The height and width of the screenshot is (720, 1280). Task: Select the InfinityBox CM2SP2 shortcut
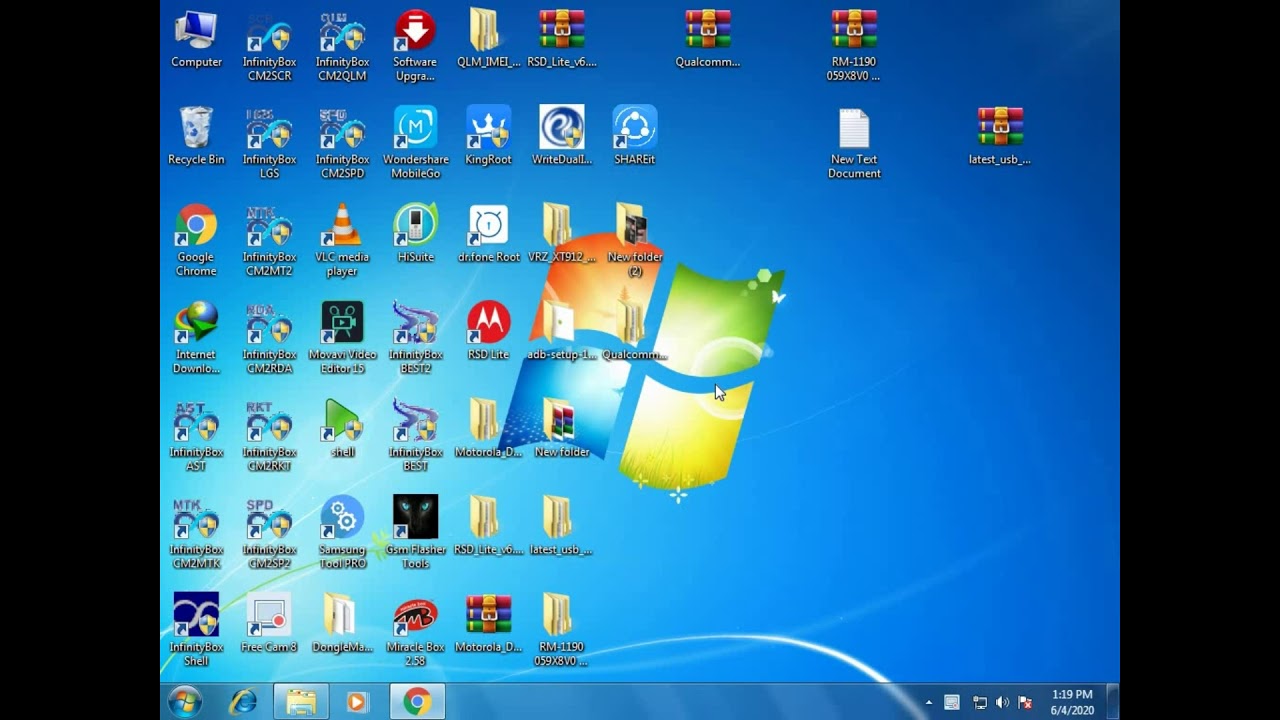coord(269,534)
